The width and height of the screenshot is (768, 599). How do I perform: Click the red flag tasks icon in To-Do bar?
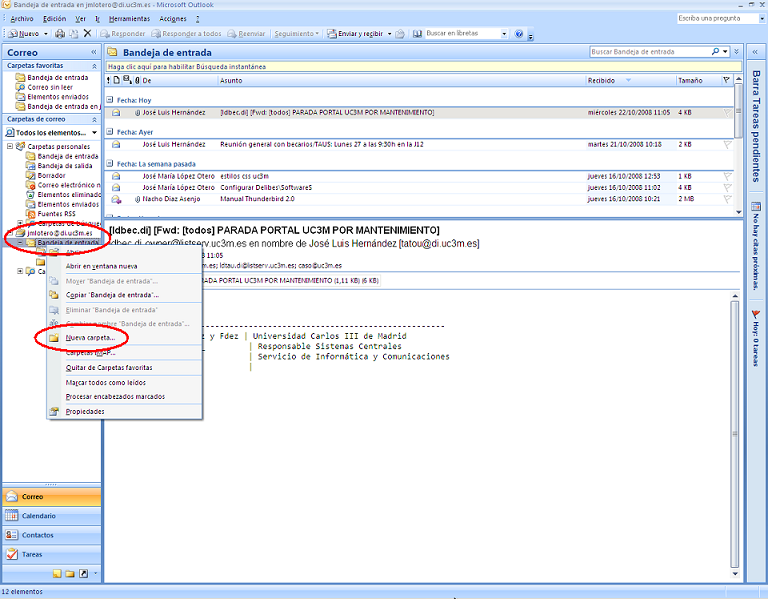[756, 314]
